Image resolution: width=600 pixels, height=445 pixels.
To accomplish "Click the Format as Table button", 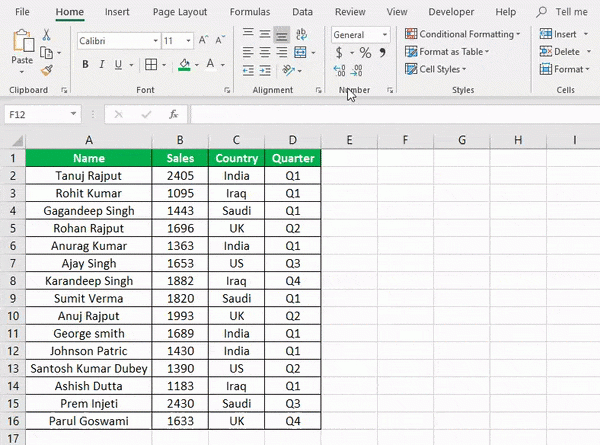I will (457, 52).
